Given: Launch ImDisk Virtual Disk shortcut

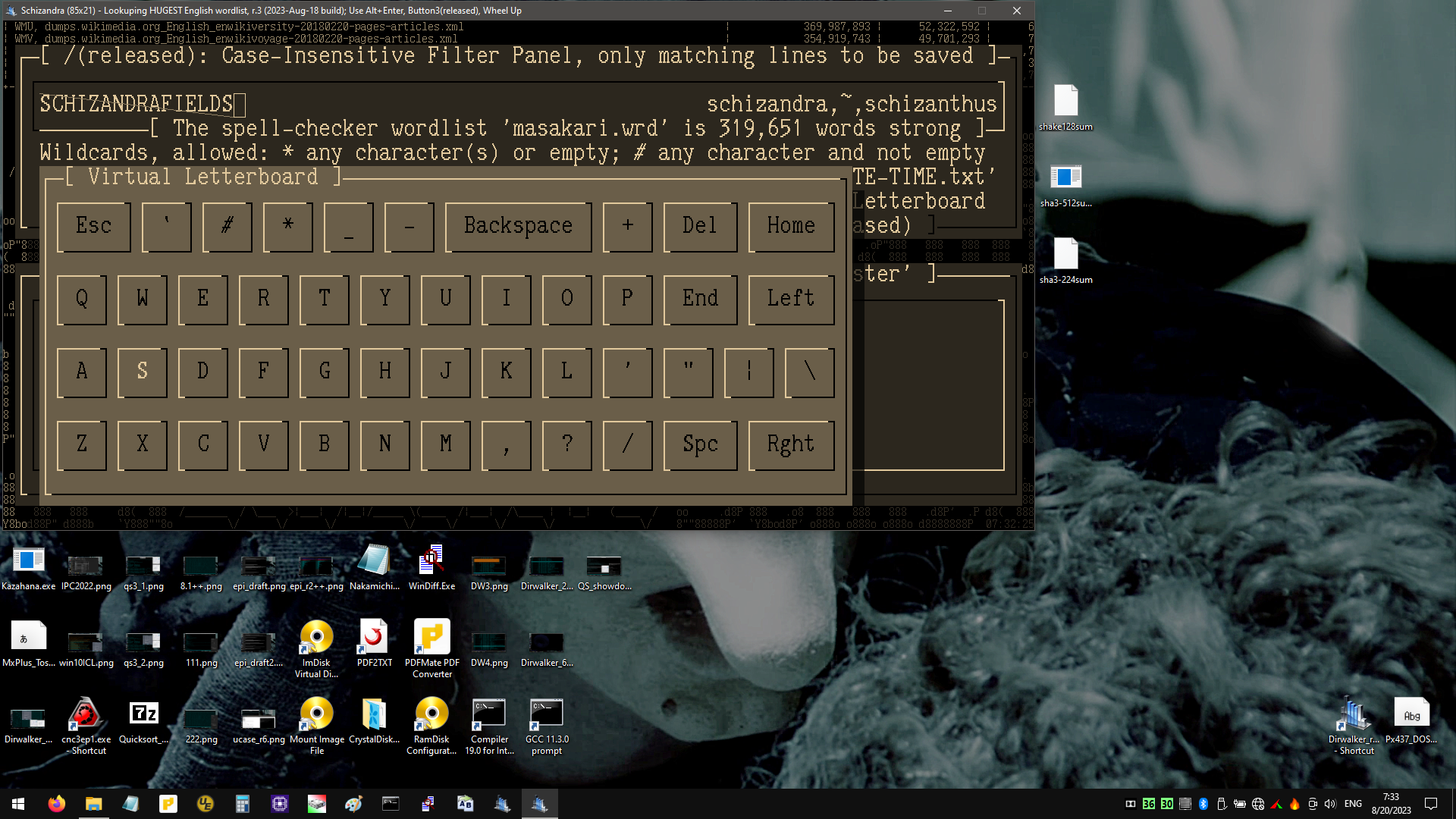Looking at the screenshot, I should pos(316,649).
